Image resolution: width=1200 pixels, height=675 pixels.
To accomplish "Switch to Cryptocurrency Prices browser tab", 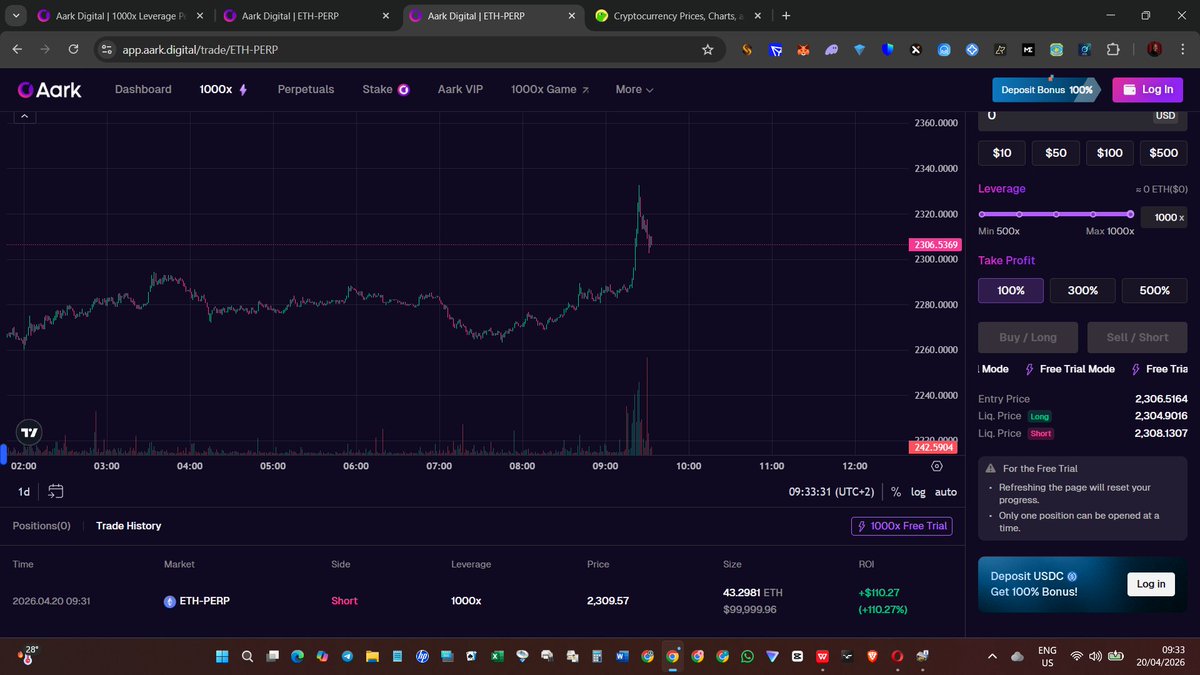I will [x=677, y=16].
